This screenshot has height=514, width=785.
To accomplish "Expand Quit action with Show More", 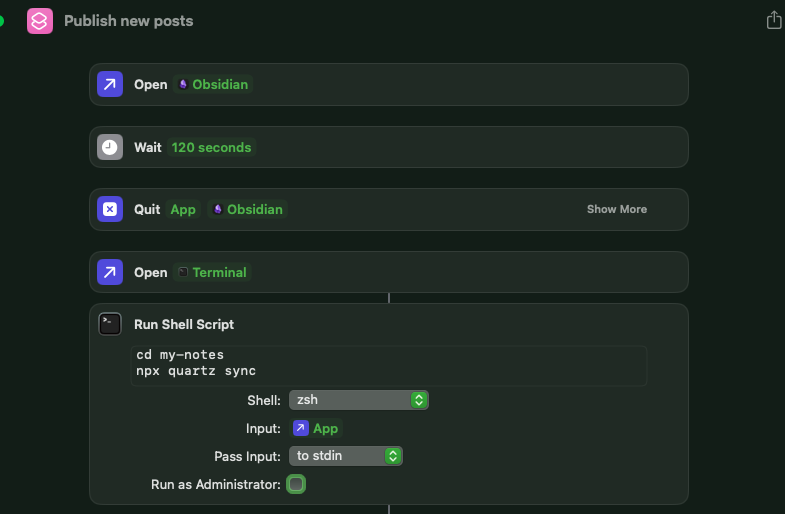I will point(616,209).
